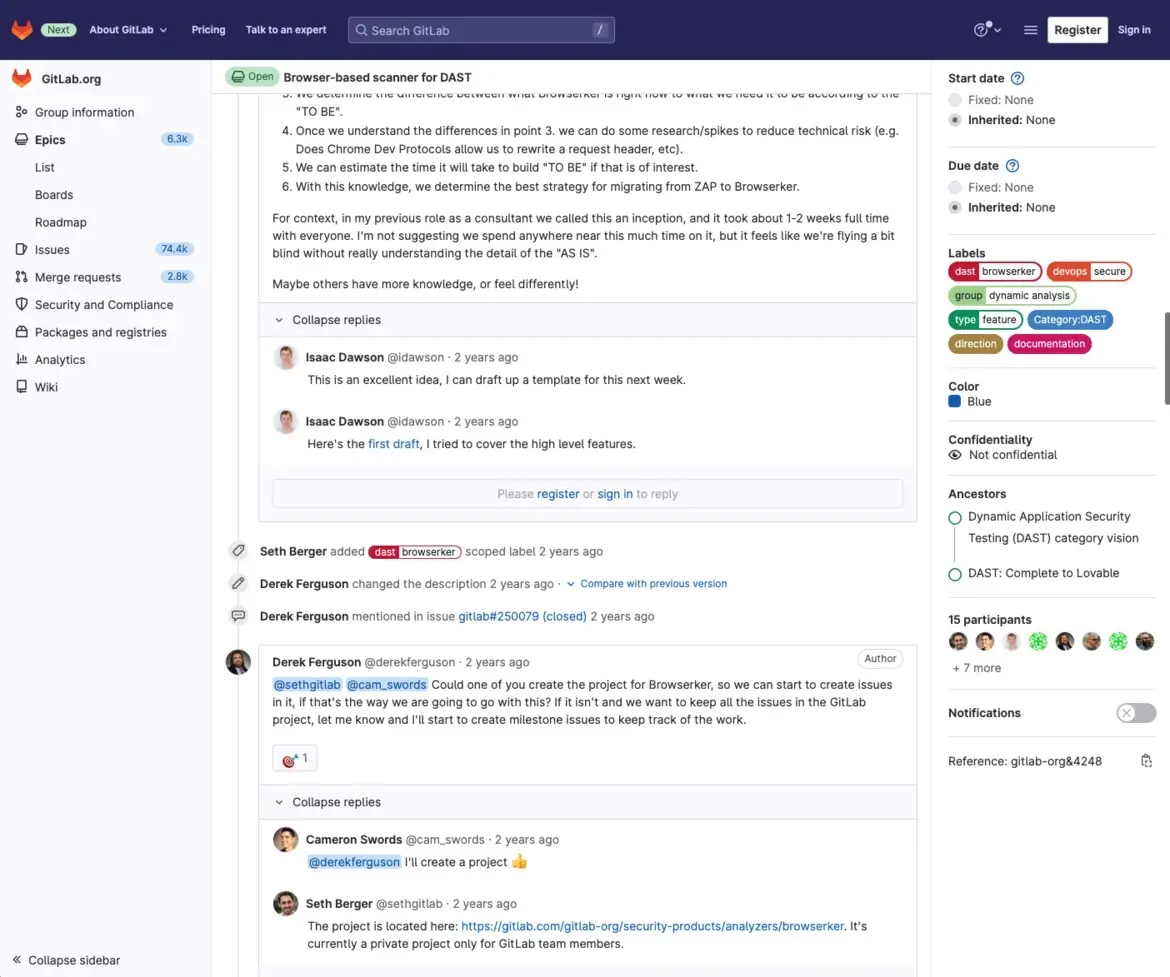The image size is (1170, 977).
Task: Select Inherited start date radio button
Action: [954, 120]
